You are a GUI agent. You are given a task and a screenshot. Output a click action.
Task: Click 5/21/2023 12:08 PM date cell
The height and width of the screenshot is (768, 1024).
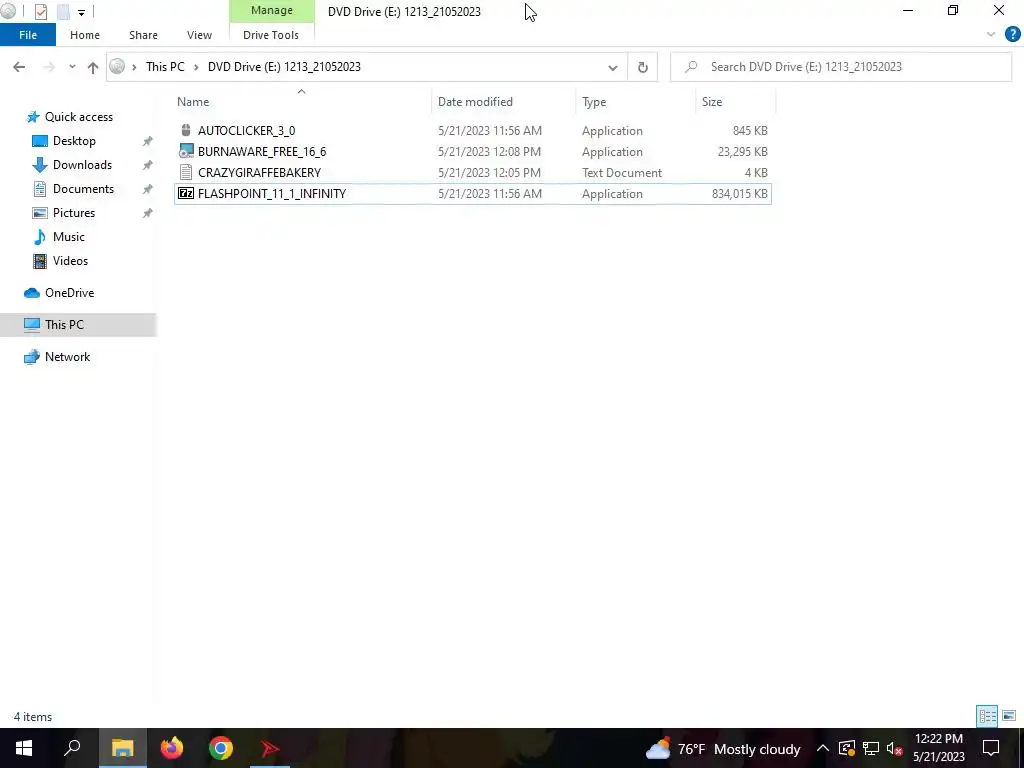coord(489,152)
